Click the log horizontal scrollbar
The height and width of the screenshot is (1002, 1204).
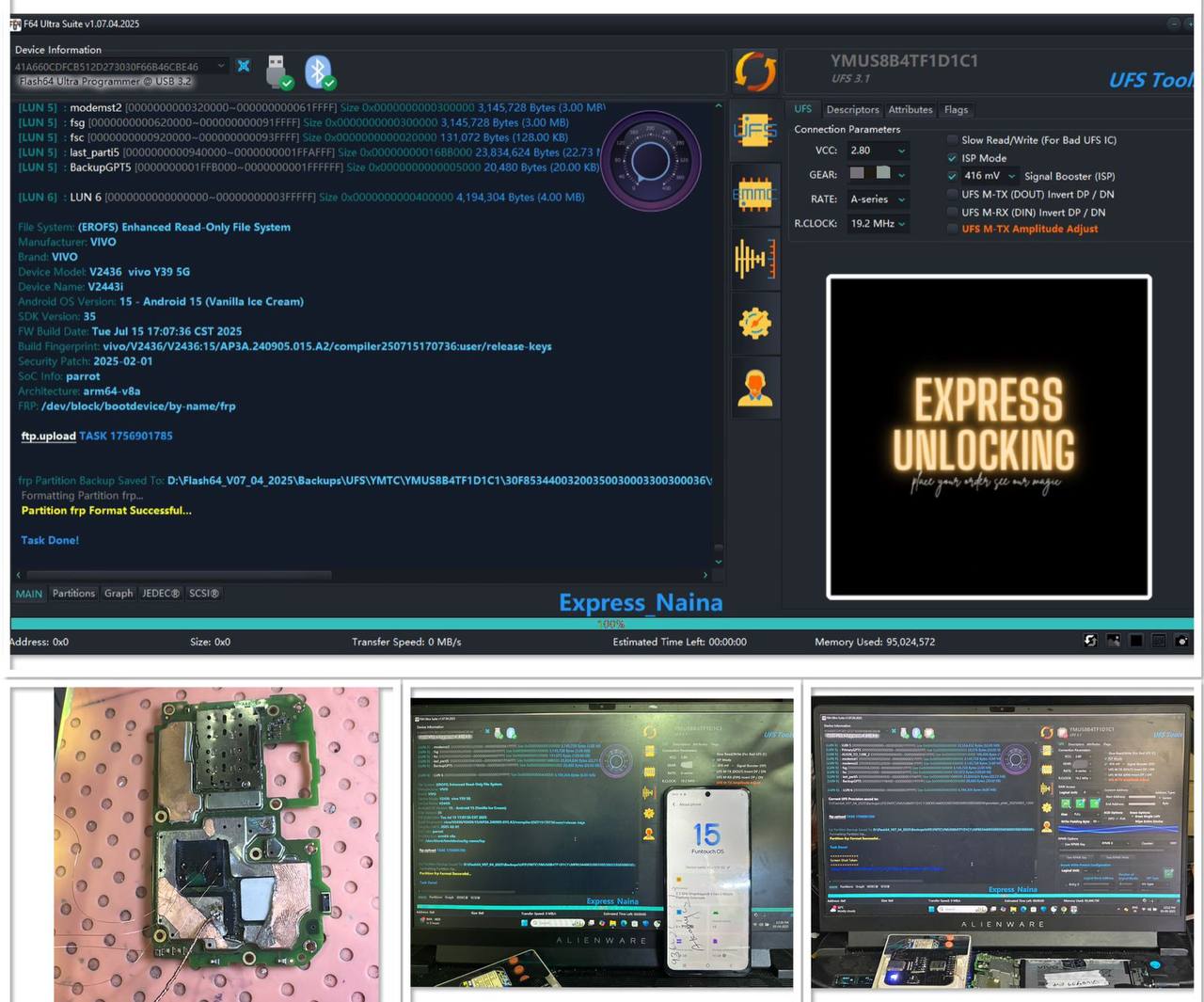point(179,574)
